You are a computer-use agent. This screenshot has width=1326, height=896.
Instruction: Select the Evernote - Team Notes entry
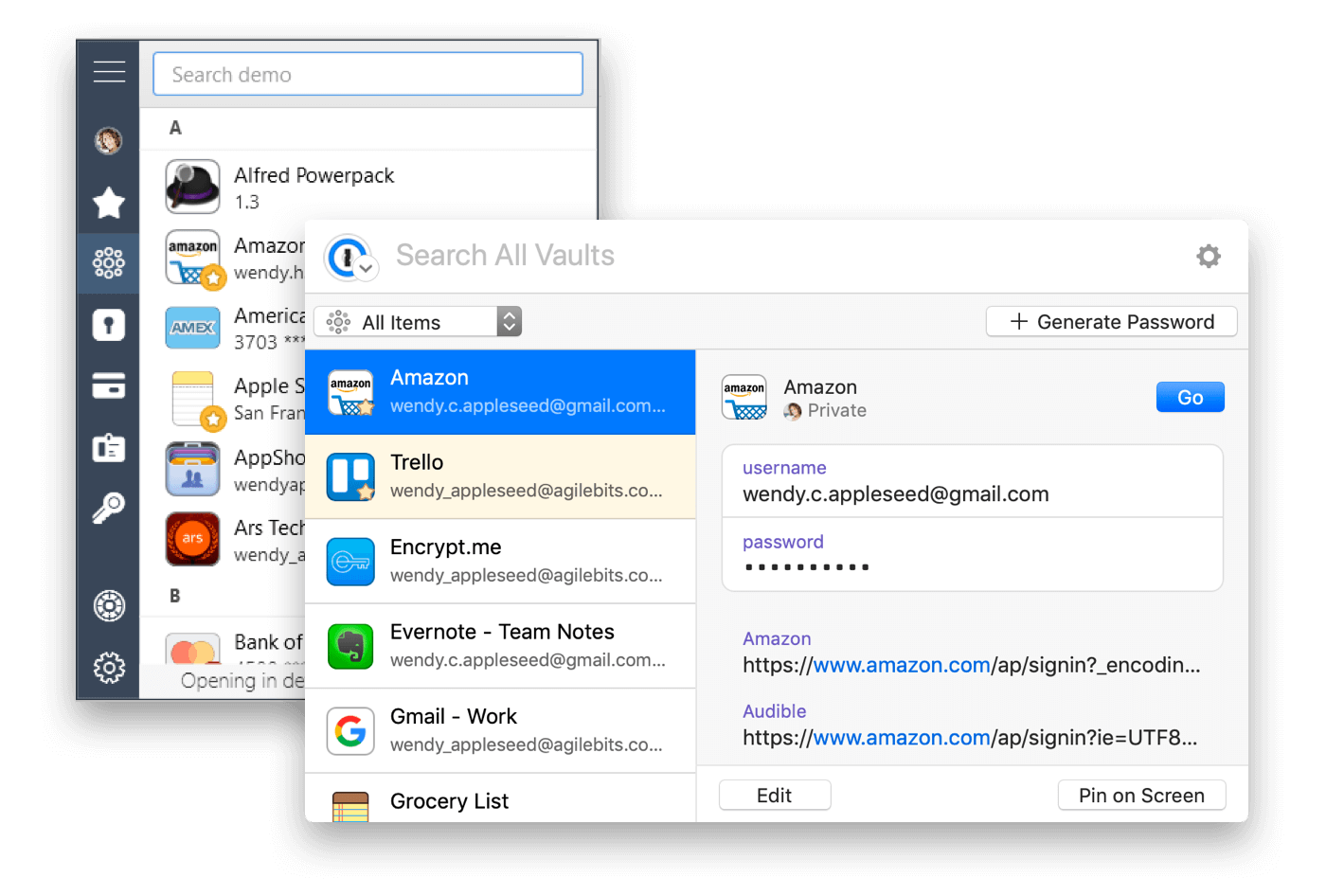(x=501, y=645)
